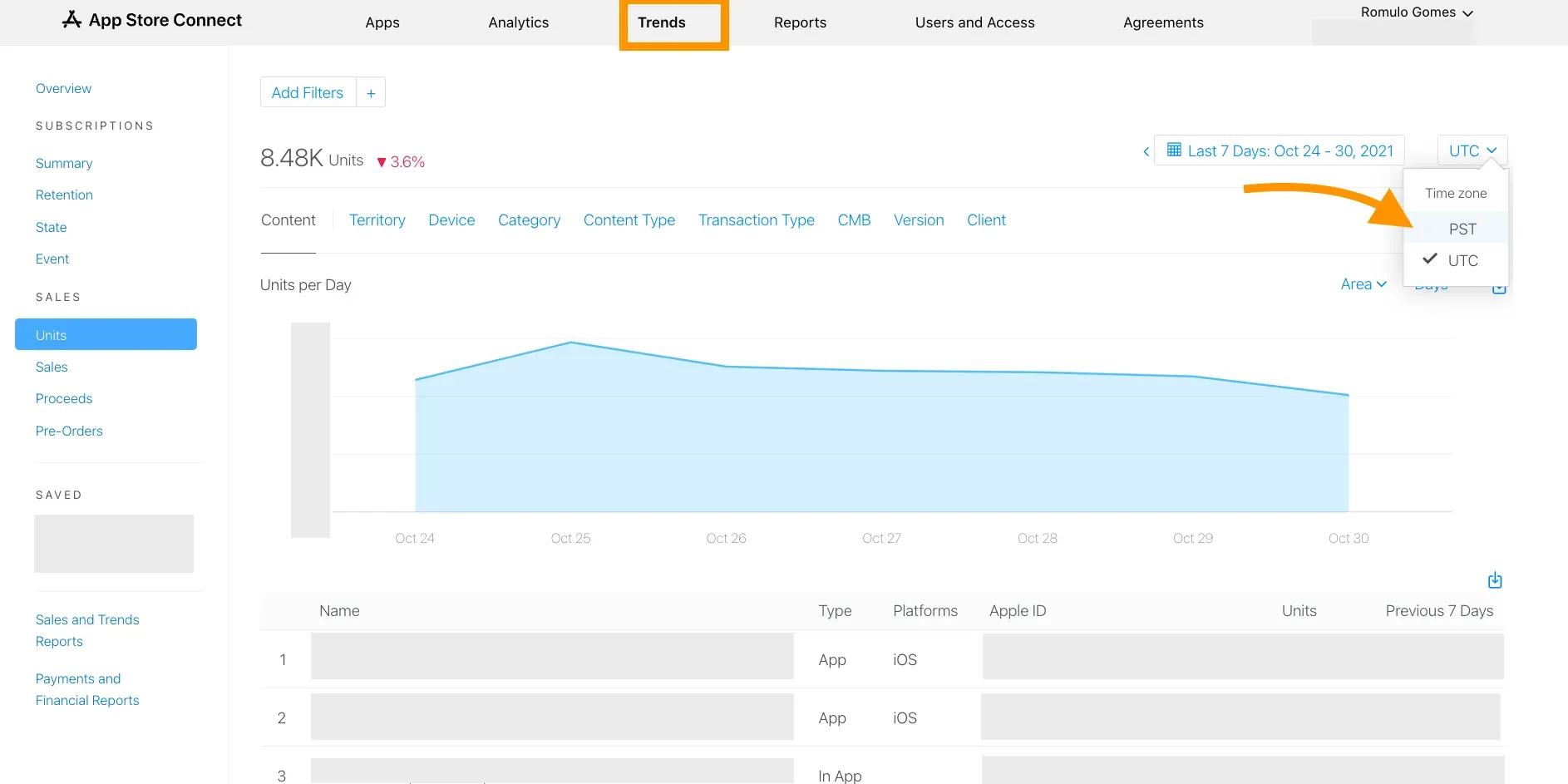Switch to the Territory tab

[x=377, y=220]
